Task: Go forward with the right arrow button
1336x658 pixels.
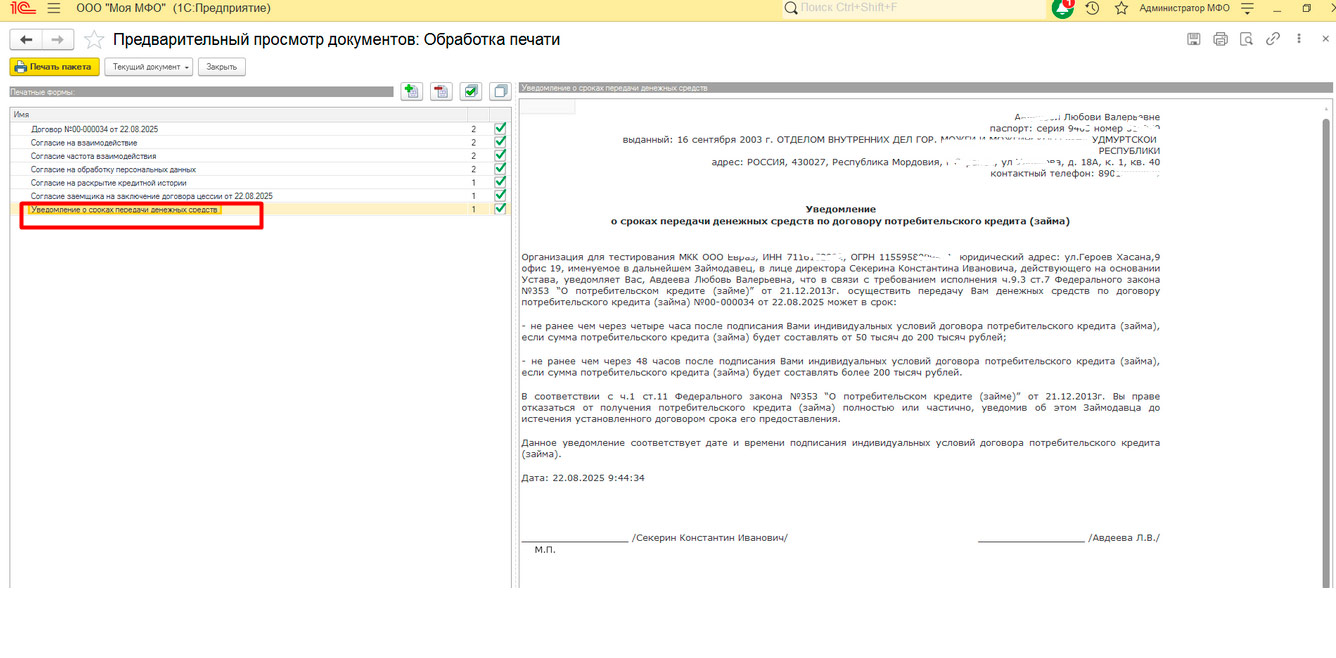Action: coord(57,40)
